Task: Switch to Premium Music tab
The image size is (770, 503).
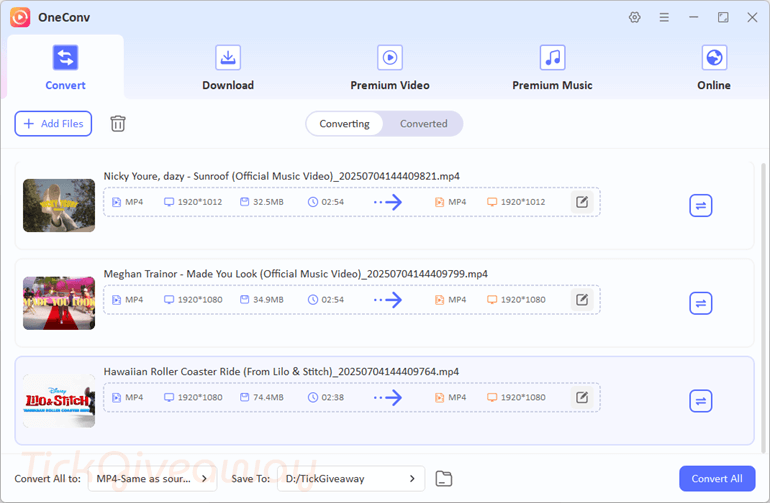Action: (552, 67)
